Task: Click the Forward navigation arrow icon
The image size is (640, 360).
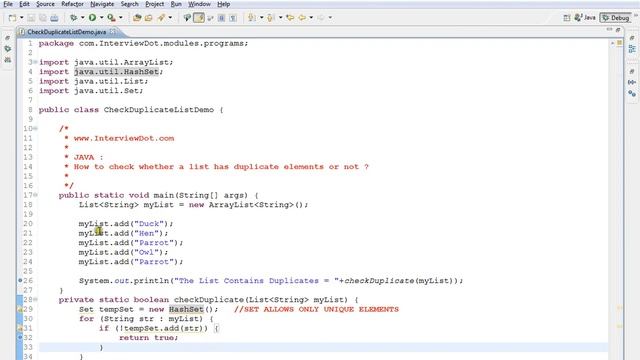Action: click(321, 18)
